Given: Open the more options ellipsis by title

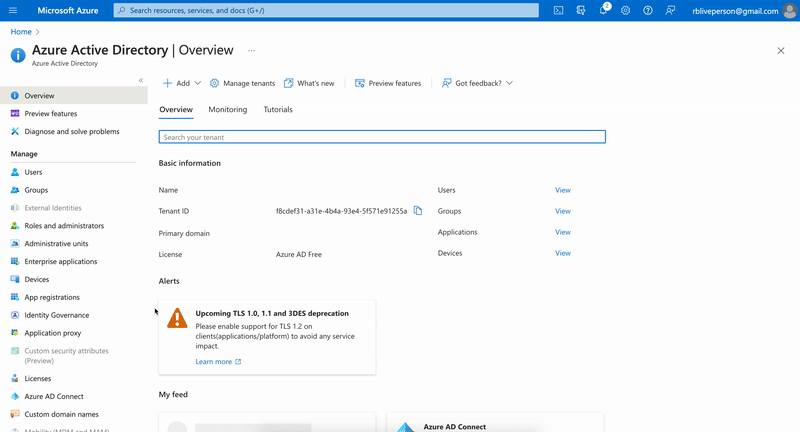Looking at the screenshot, I should 252,50.
